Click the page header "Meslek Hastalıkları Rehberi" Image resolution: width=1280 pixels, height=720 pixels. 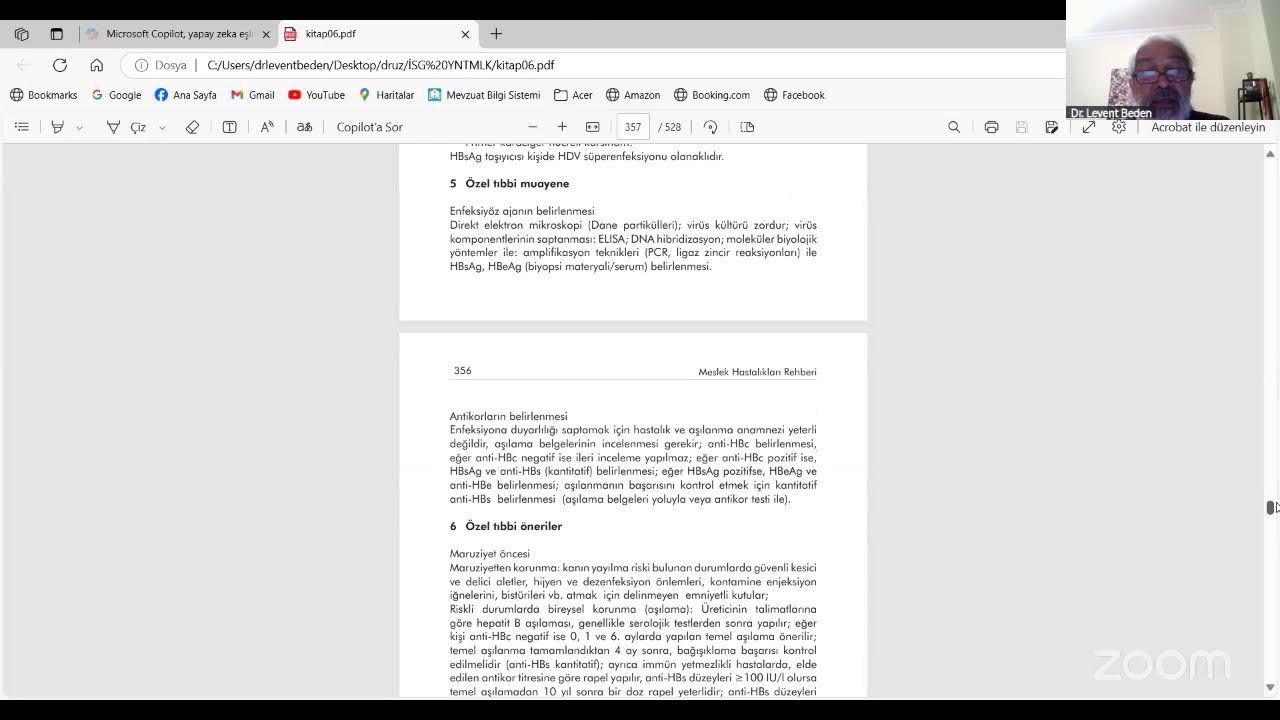pos(757,372)
